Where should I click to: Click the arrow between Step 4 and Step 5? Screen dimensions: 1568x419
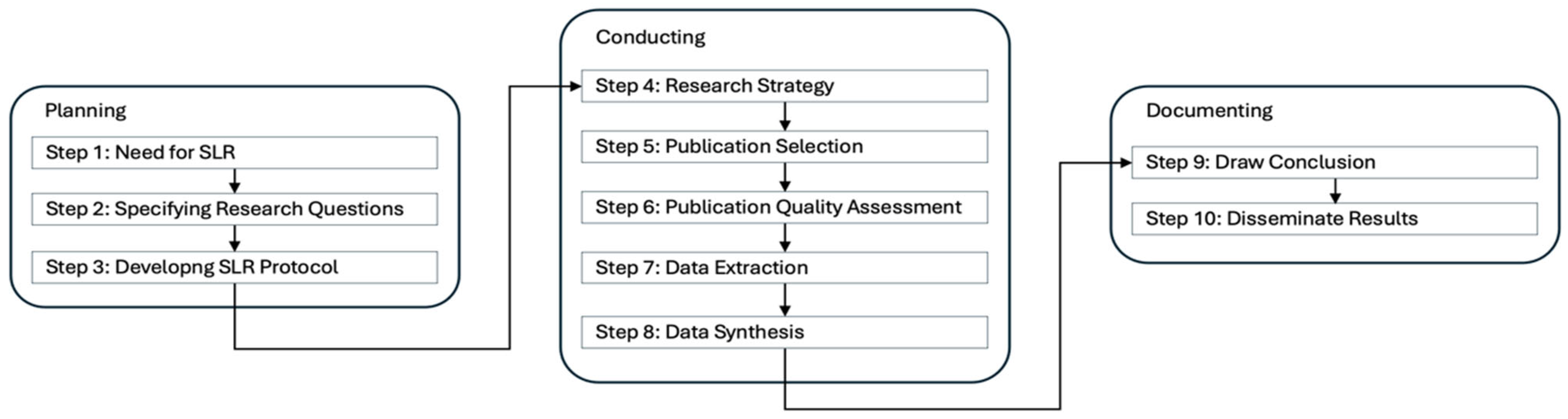(785, 116)
